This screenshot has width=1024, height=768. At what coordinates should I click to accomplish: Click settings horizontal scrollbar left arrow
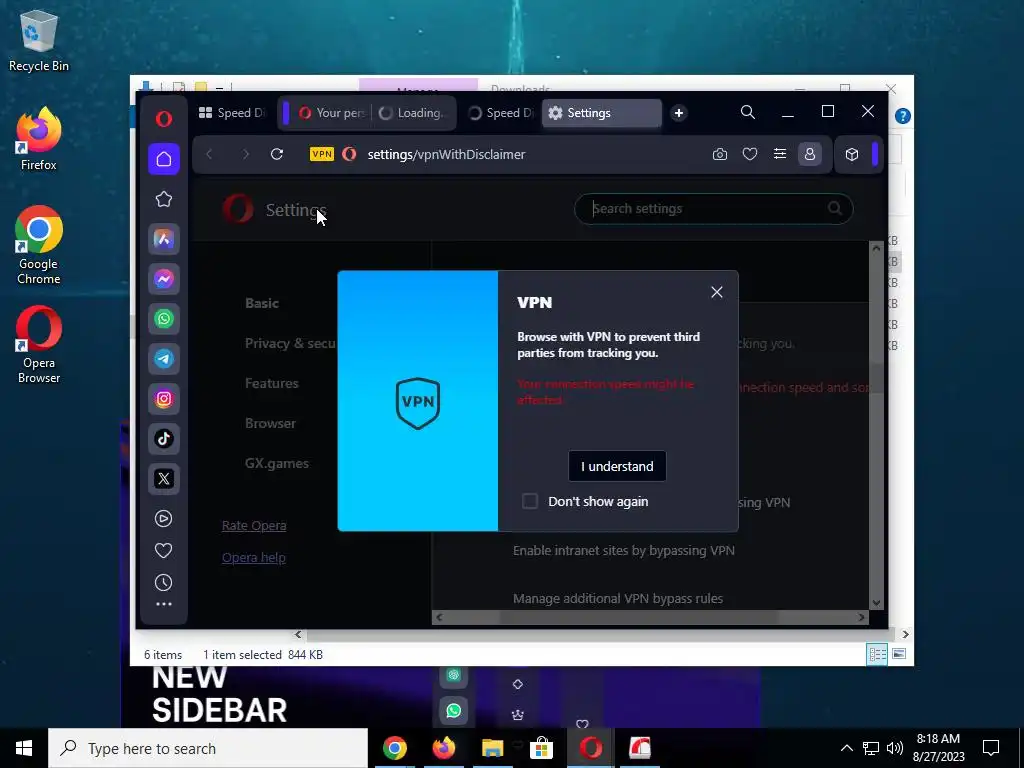439,617
